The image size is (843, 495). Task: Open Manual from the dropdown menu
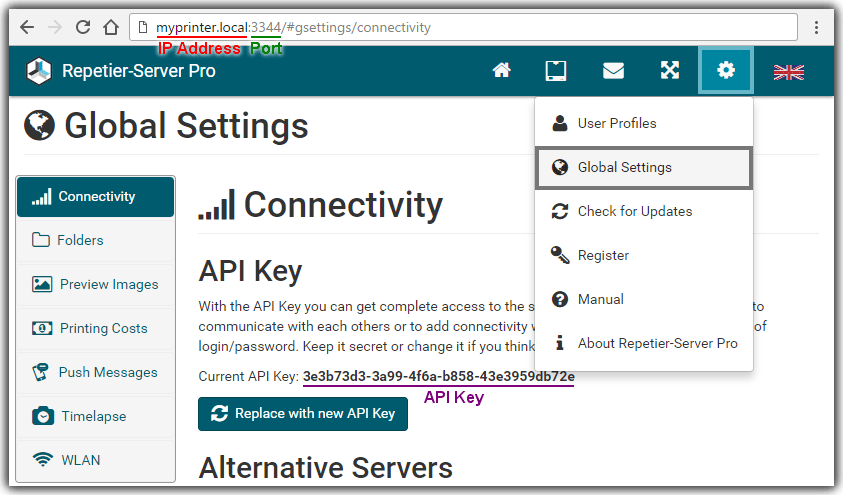click(644, 299)
